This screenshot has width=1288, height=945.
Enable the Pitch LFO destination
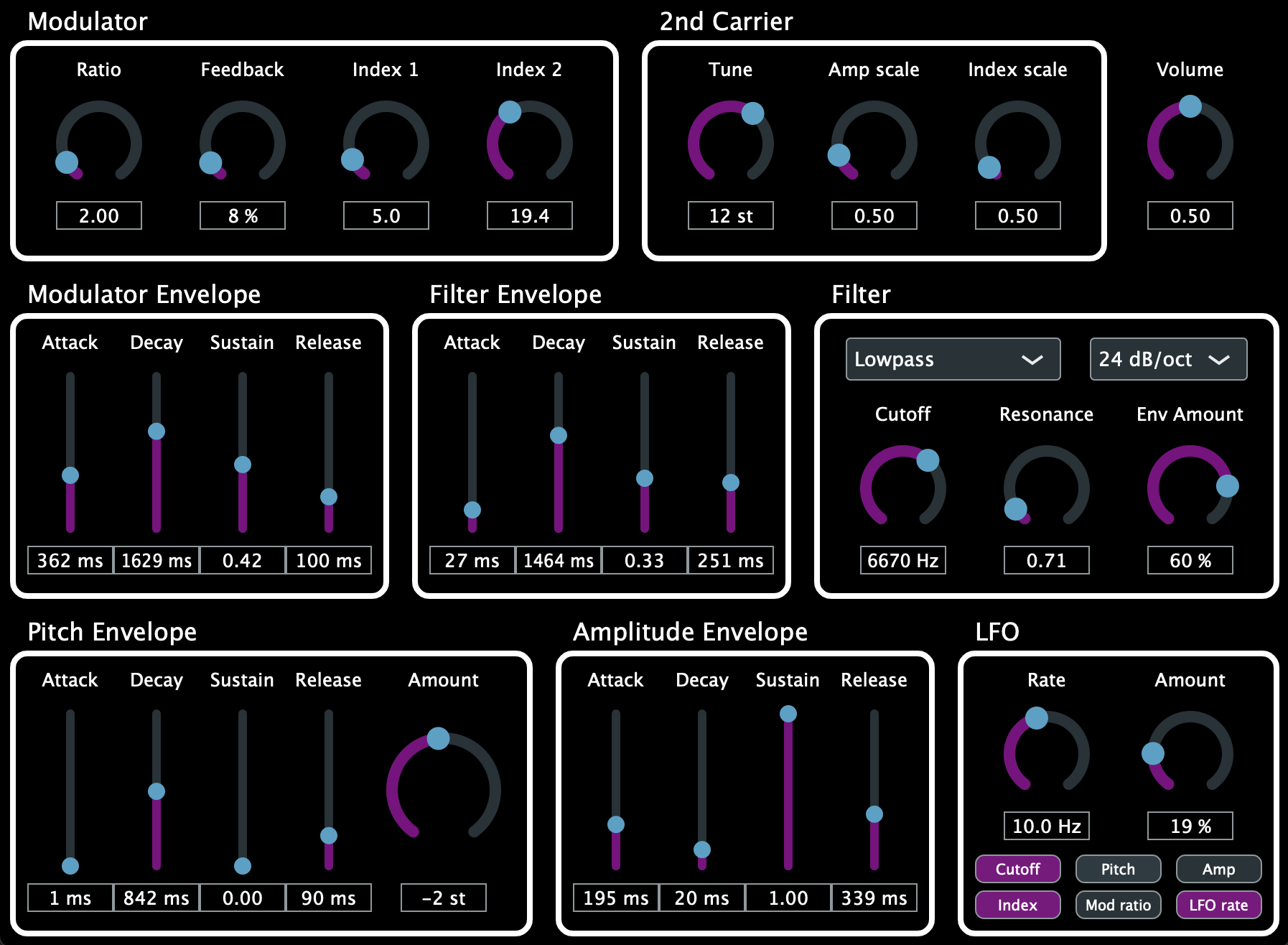[x=1118, y=868]
